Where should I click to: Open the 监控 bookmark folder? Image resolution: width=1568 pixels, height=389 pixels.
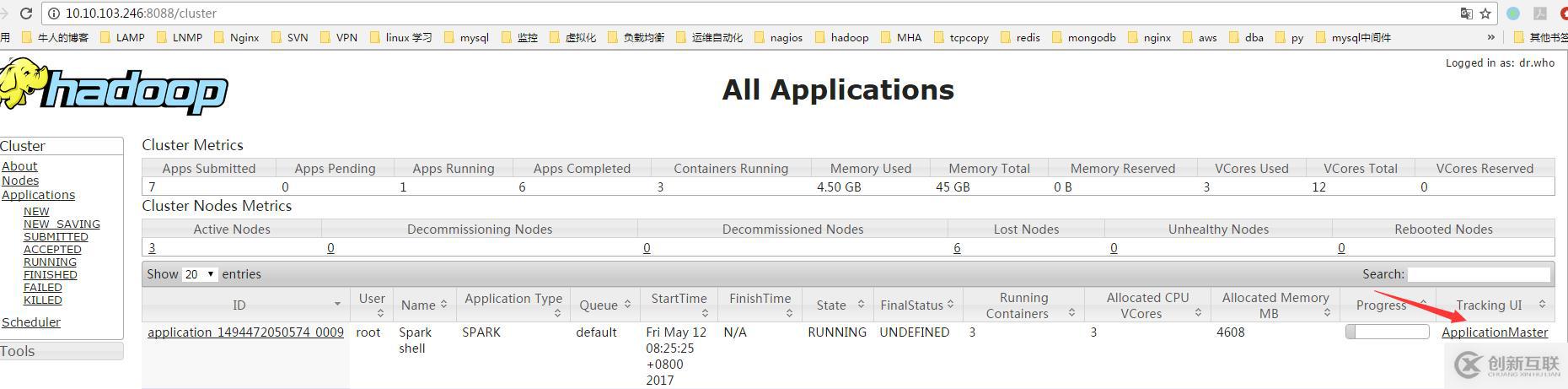pyautogui.click(x=519, y=37)
